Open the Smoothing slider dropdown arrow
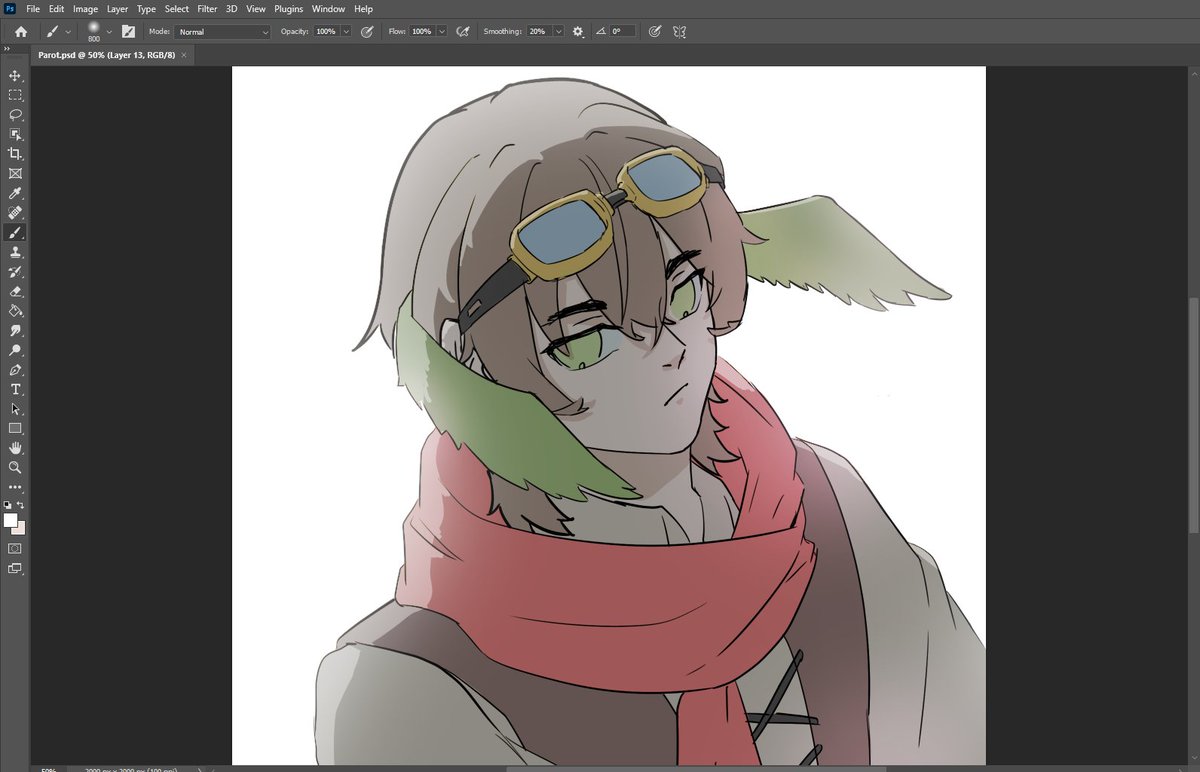 (x=558, y=32)
